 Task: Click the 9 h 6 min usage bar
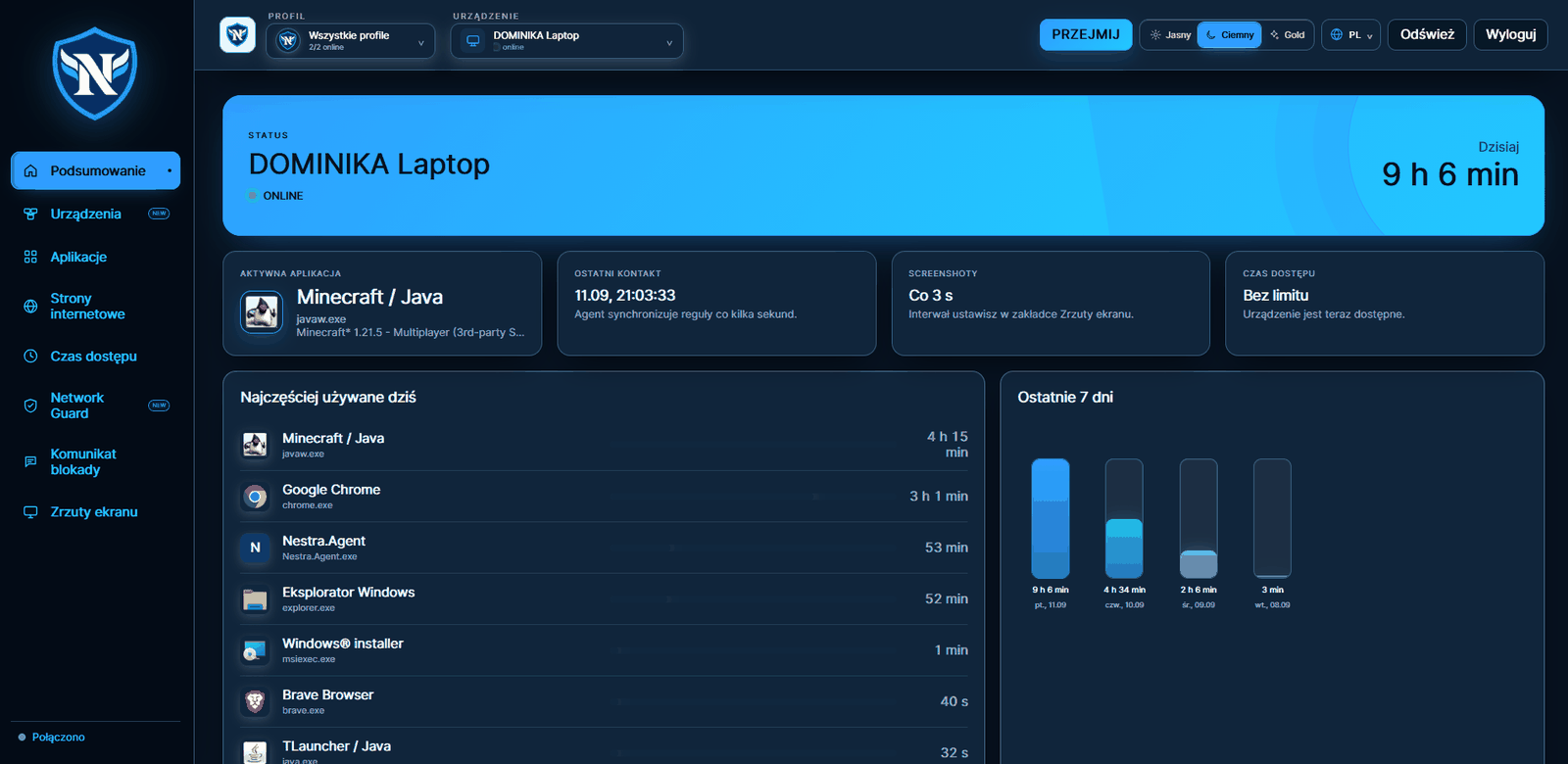click(1051, 519)
